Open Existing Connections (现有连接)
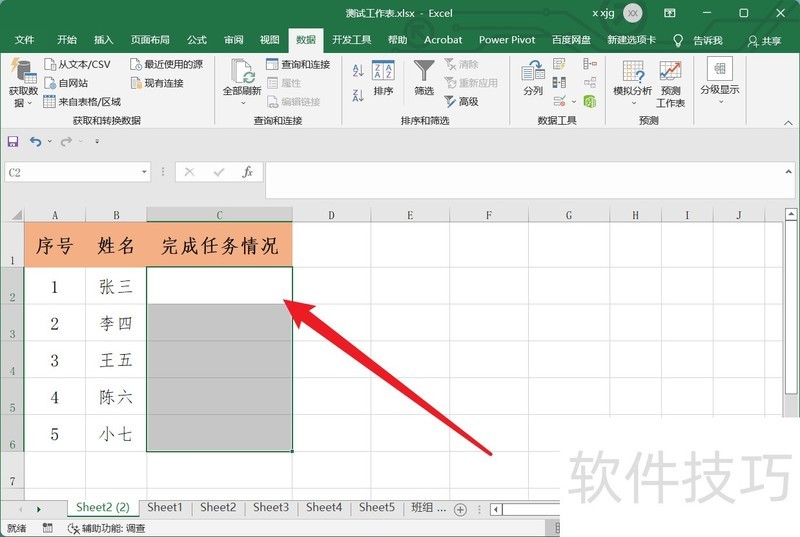Image resolution: width=800 pixels, height=537 pixels. click(x=157, y=83)
